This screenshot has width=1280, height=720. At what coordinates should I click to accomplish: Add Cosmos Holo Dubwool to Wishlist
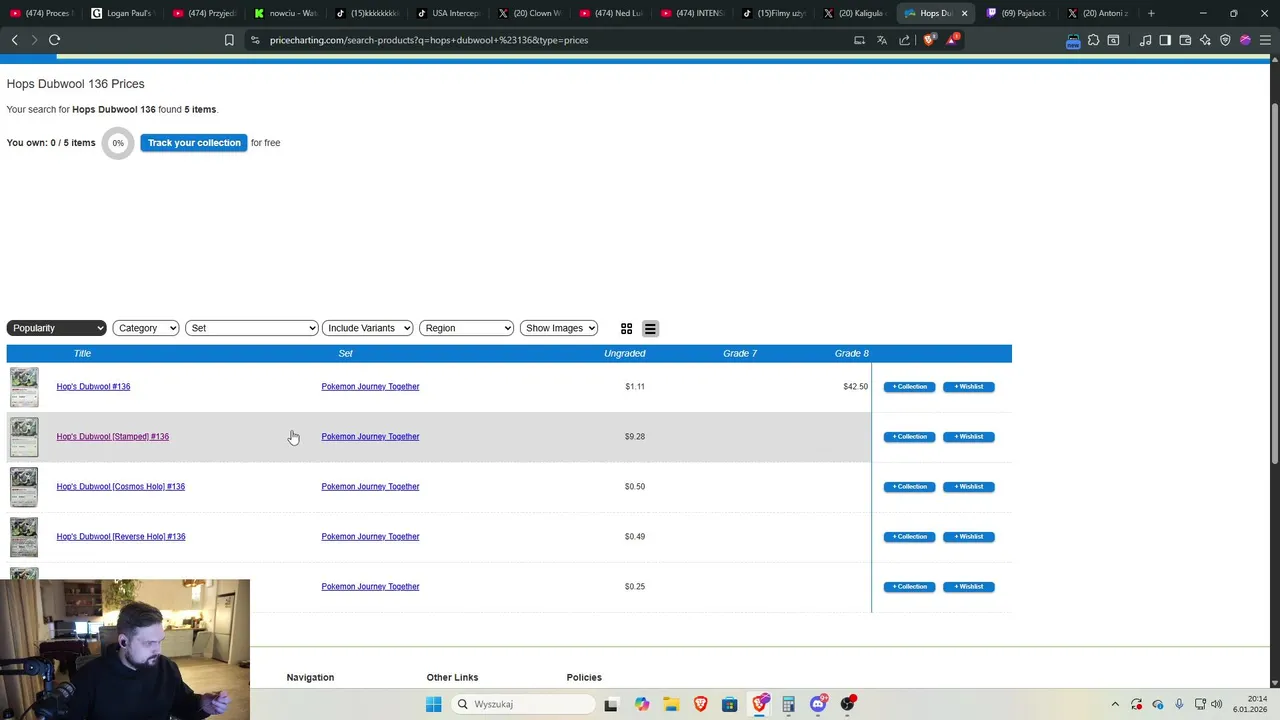(x=968, y=486)
